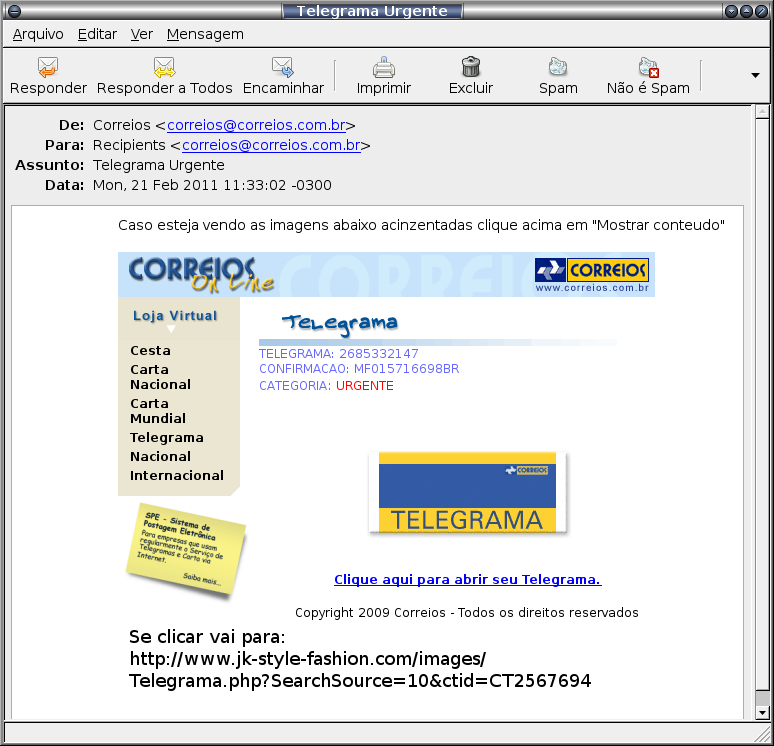The width and height of the screenshot is (774, 746).
Task: Click sender address in De field
Action: [256, 125]
